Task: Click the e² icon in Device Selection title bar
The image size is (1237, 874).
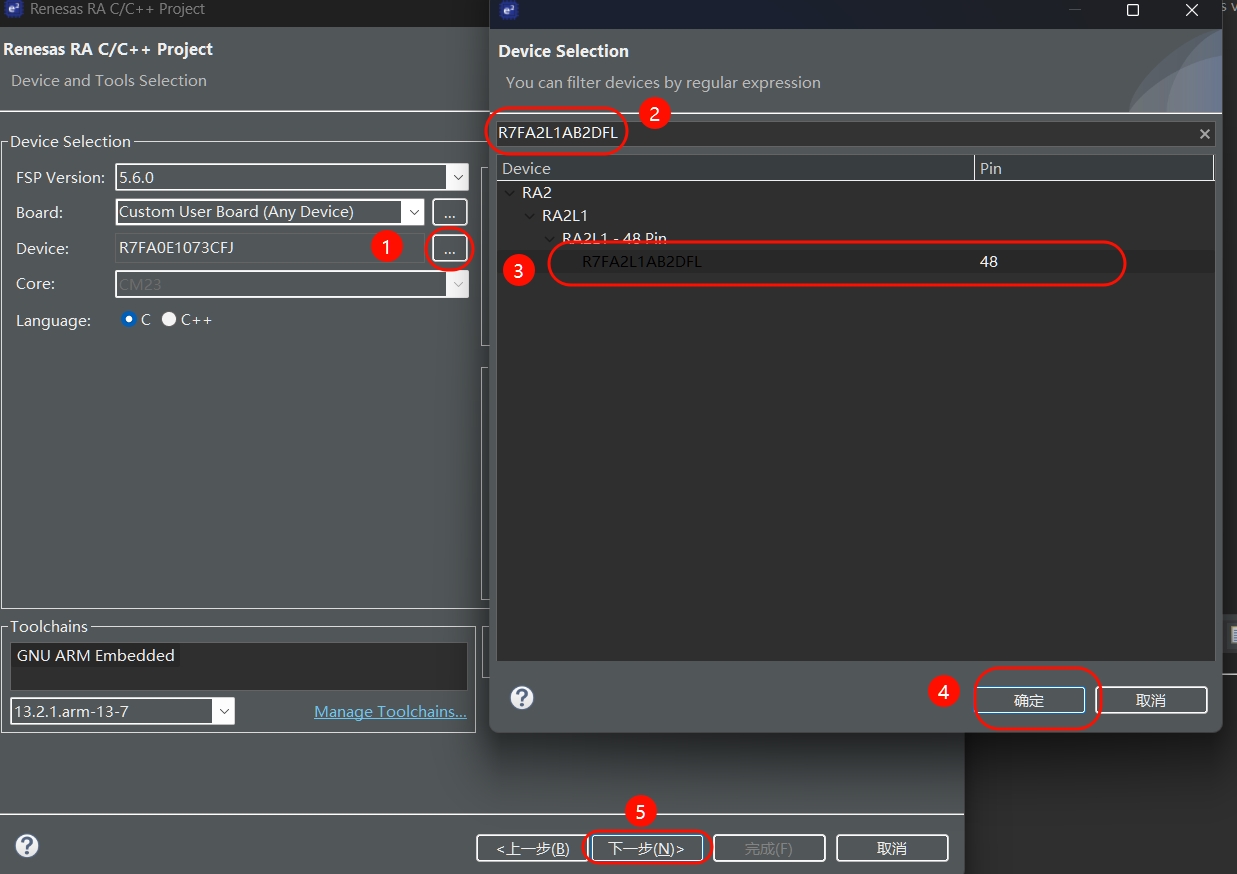Action: [x=509, y=10]
